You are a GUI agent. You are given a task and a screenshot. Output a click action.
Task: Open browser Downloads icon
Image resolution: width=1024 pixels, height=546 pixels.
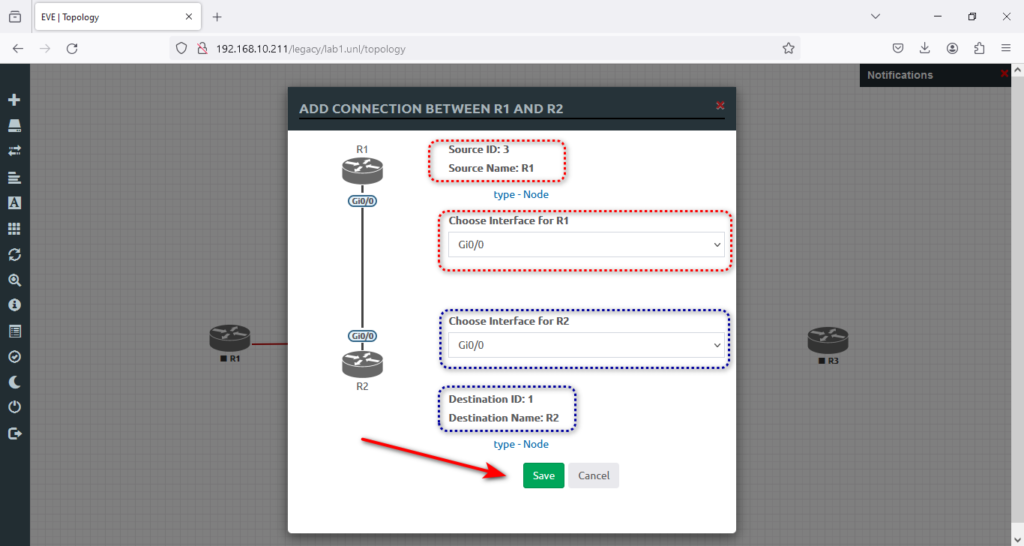[x=925, y=48]
